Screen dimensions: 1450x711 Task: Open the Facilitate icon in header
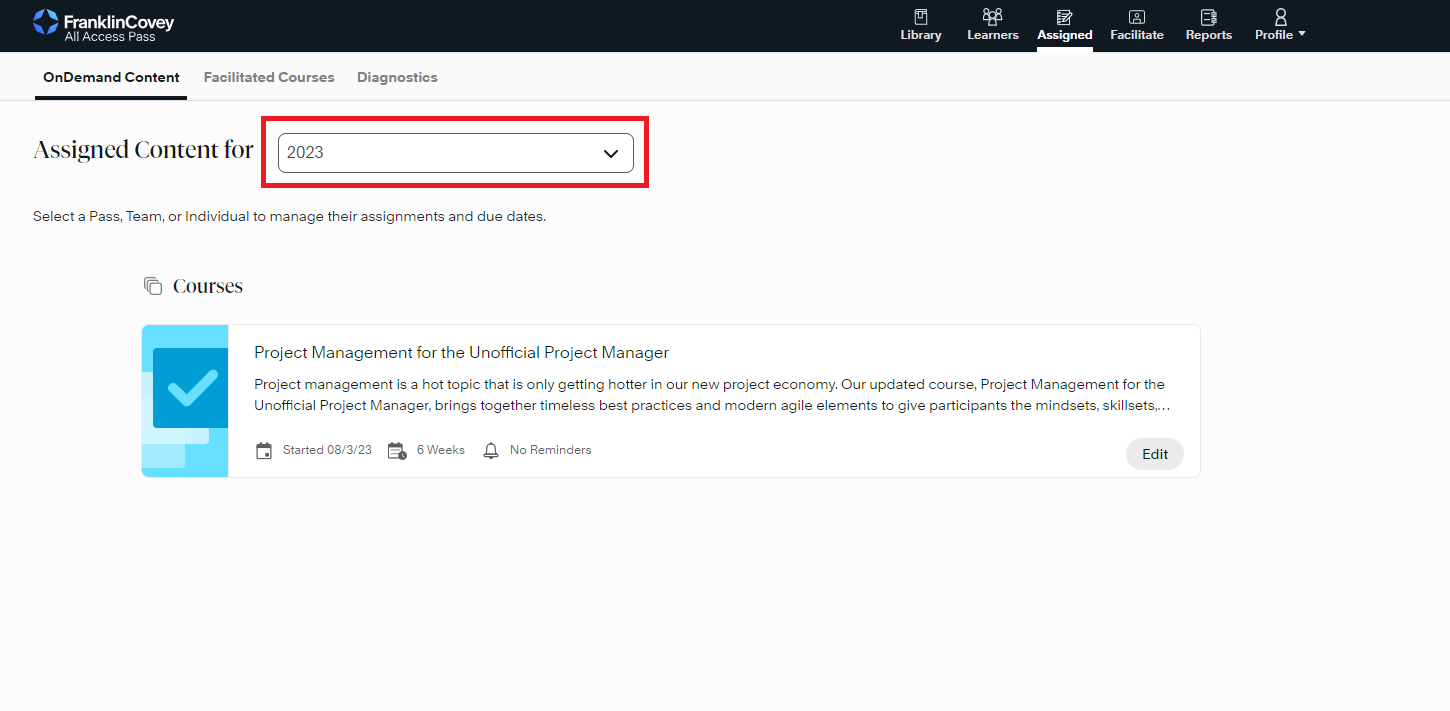(1136, 17)
